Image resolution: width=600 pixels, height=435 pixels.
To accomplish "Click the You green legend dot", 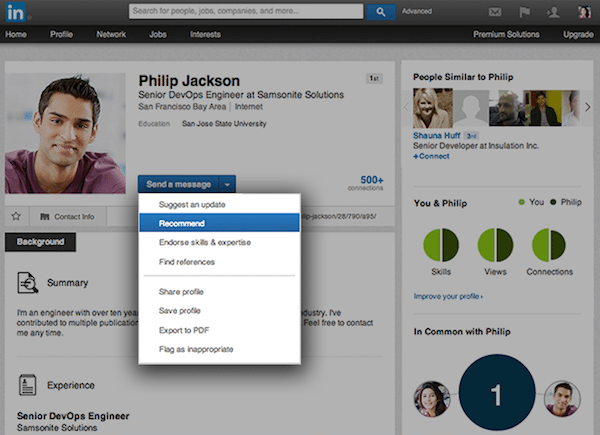I will pos(521,202).
